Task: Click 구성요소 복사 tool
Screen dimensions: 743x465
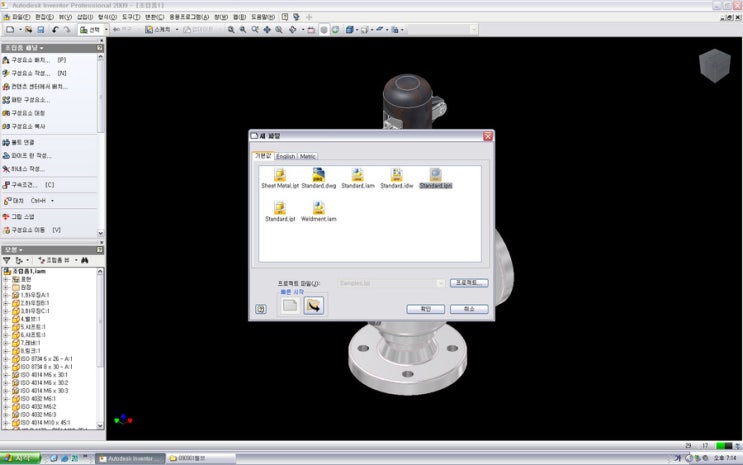Action: (x=24, y=127)
